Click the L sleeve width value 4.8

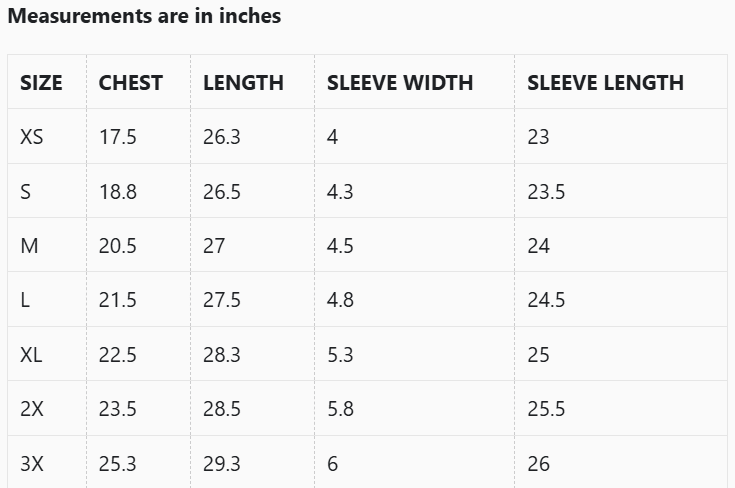340,300
